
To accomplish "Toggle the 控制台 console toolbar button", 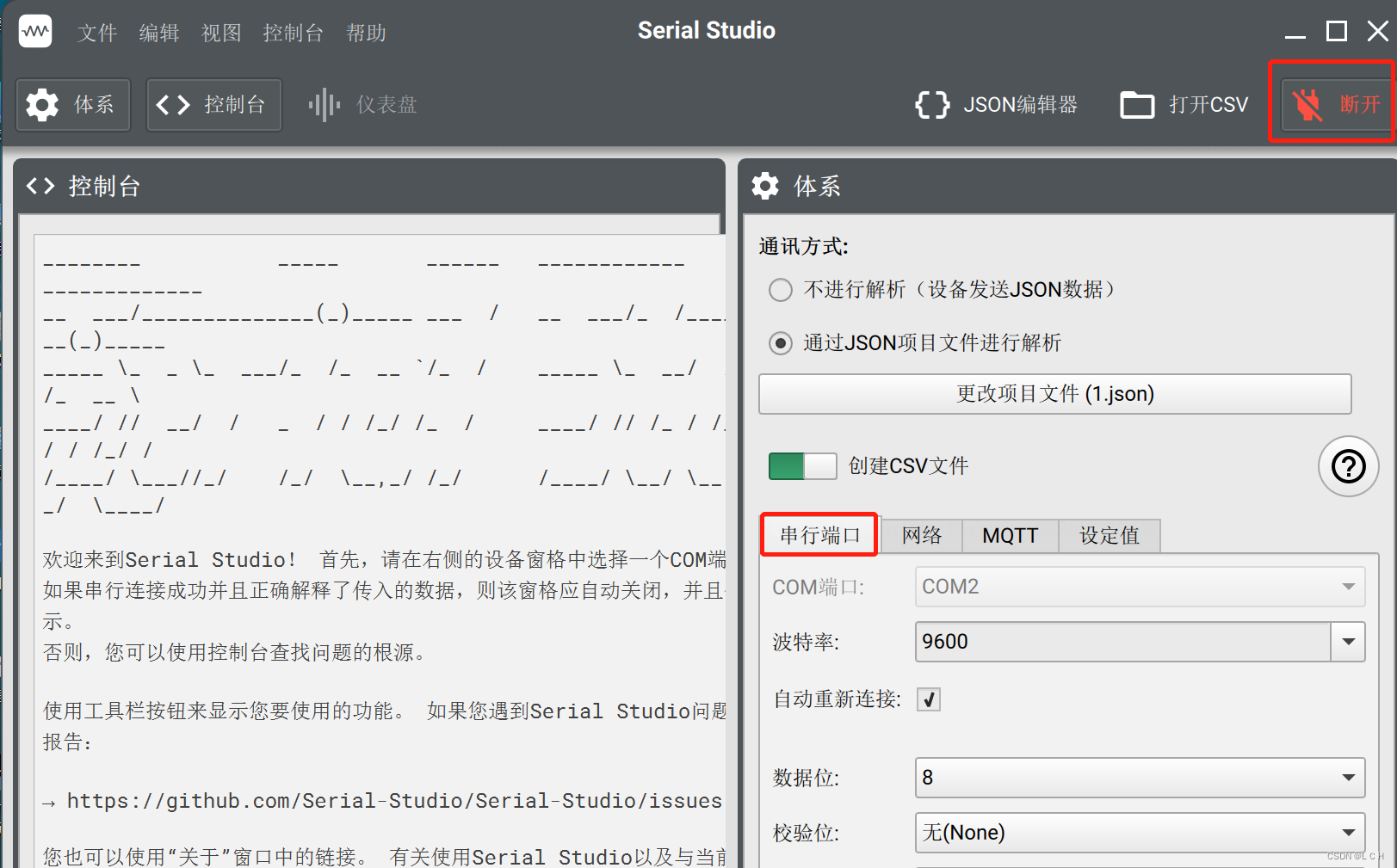I will click(x=214, y=105).
